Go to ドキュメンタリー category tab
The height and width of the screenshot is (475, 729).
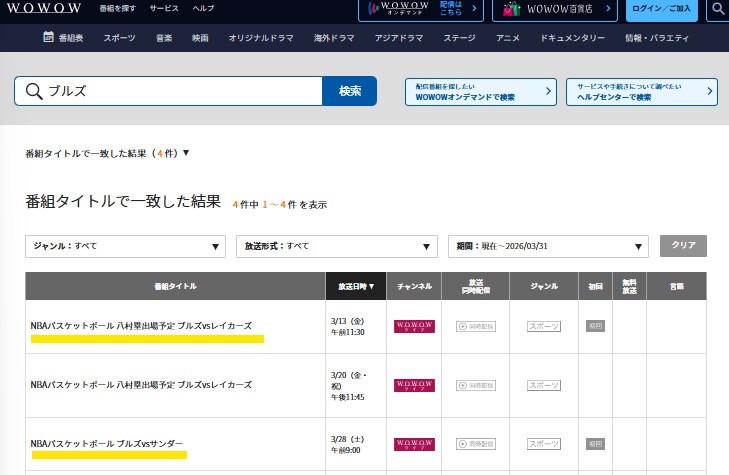coord(572,38)
